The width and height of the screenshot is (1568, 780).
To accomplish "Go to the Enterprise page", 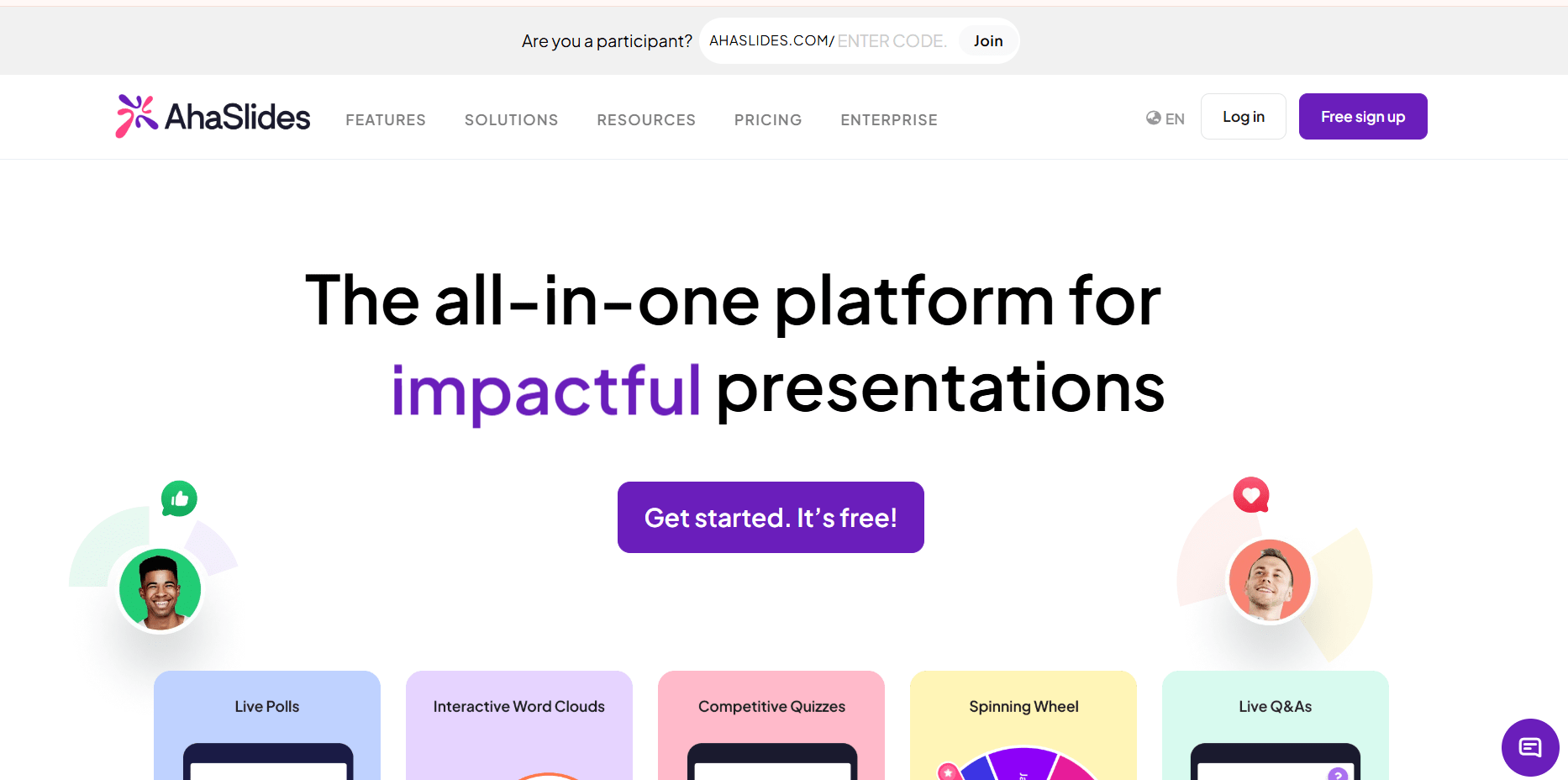I will (888, 120).
